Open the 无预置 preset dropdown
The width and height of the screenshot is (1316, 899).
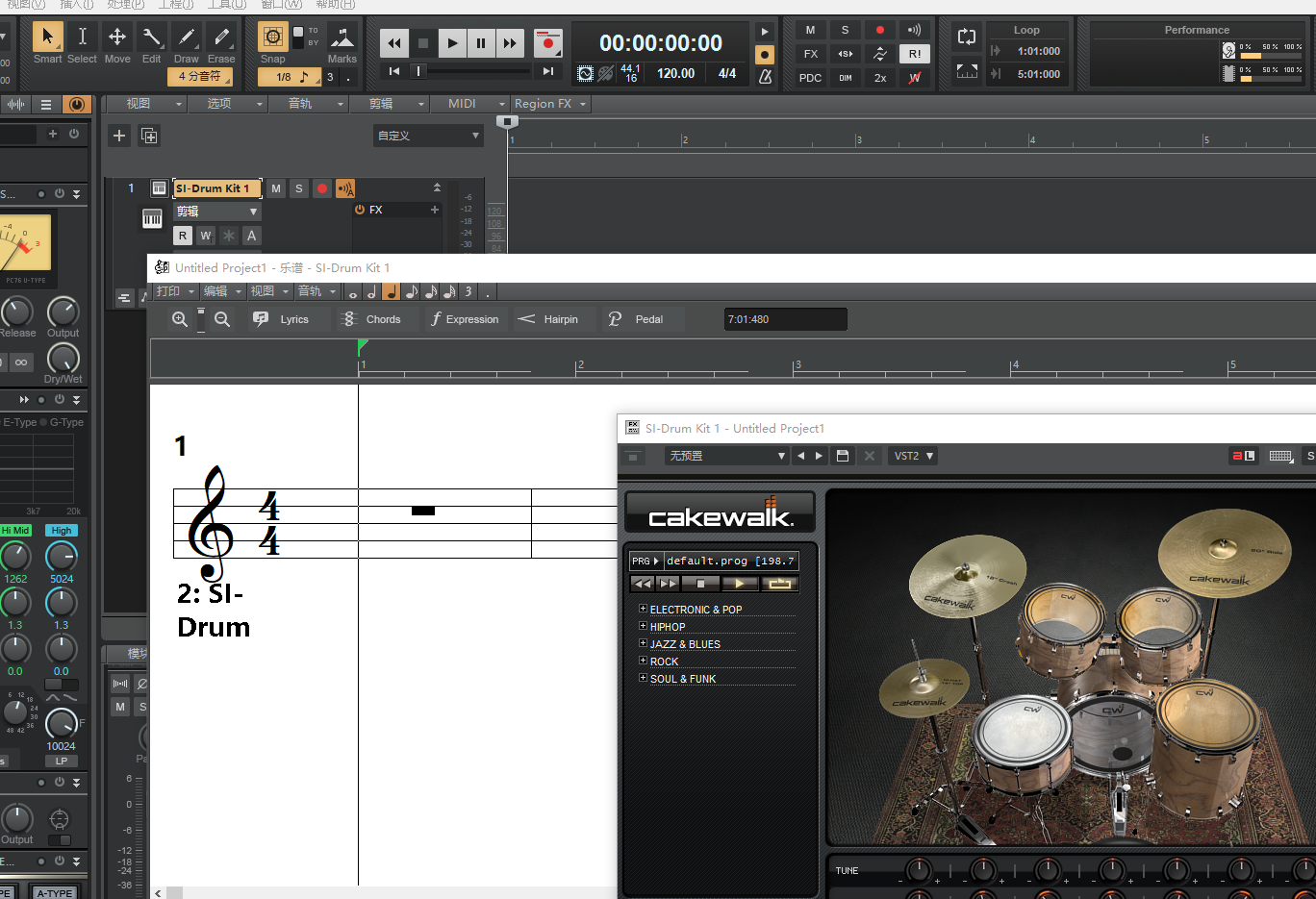pos(727,456)
